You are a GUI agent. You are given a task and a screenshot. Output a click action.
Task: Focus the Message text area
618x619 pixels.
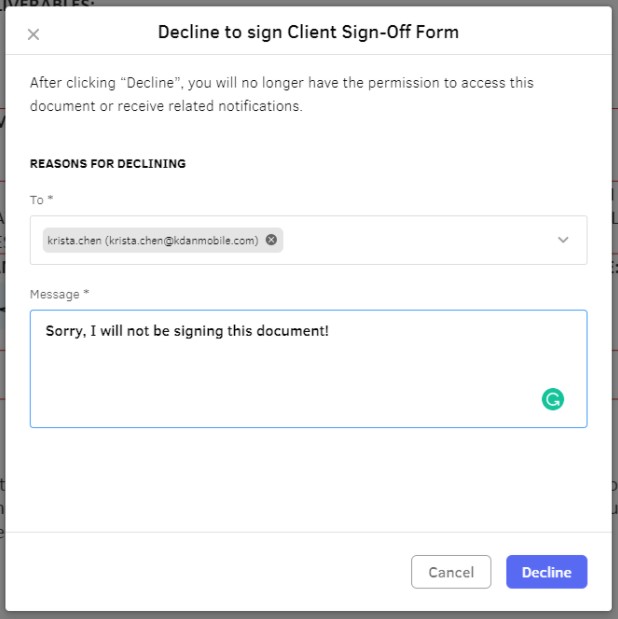click(x=308, y=369)
